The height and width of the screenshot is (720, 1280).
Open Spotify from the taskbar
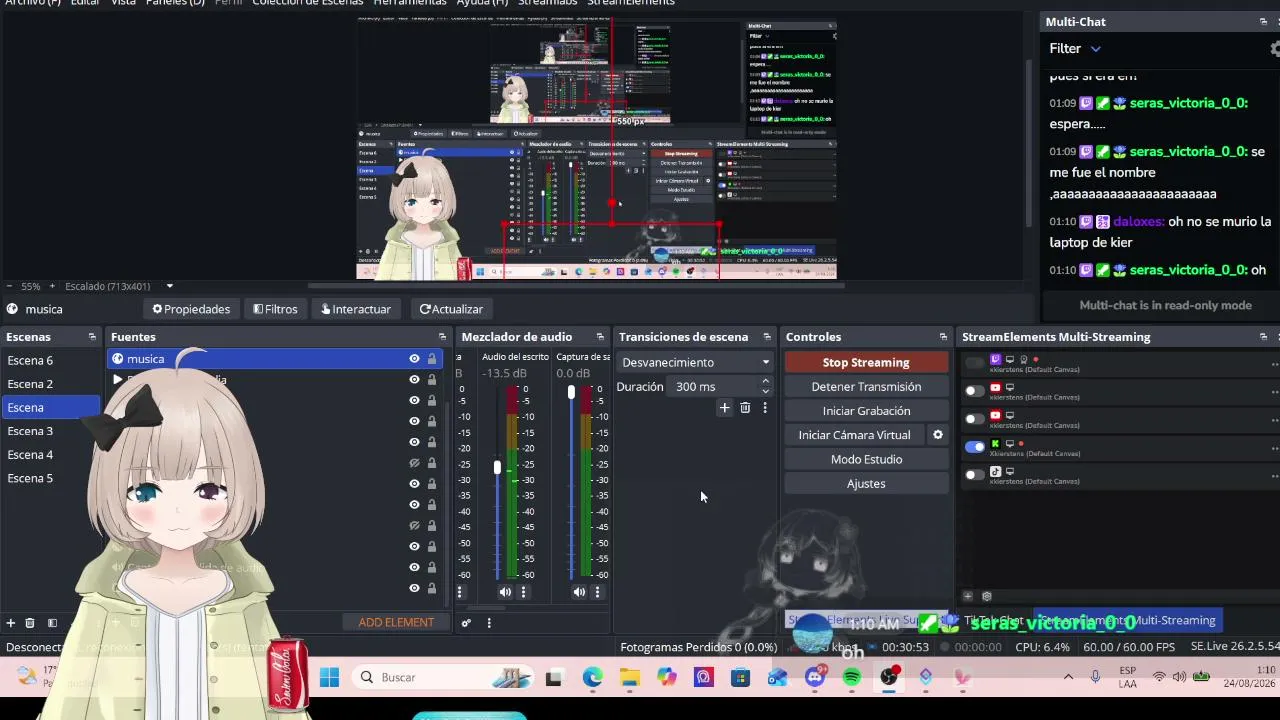(x=851, y=678)
